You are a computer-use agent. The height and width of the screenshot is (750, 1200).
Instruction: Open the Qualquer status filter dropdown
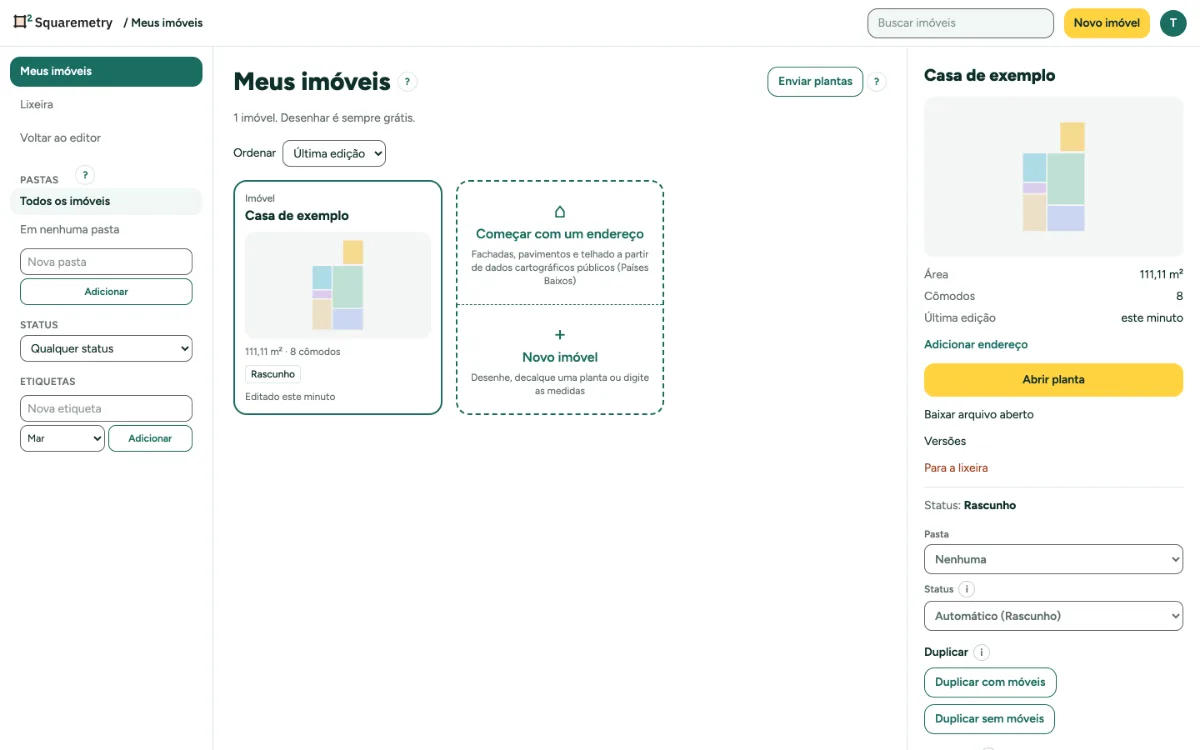point(106,349)
